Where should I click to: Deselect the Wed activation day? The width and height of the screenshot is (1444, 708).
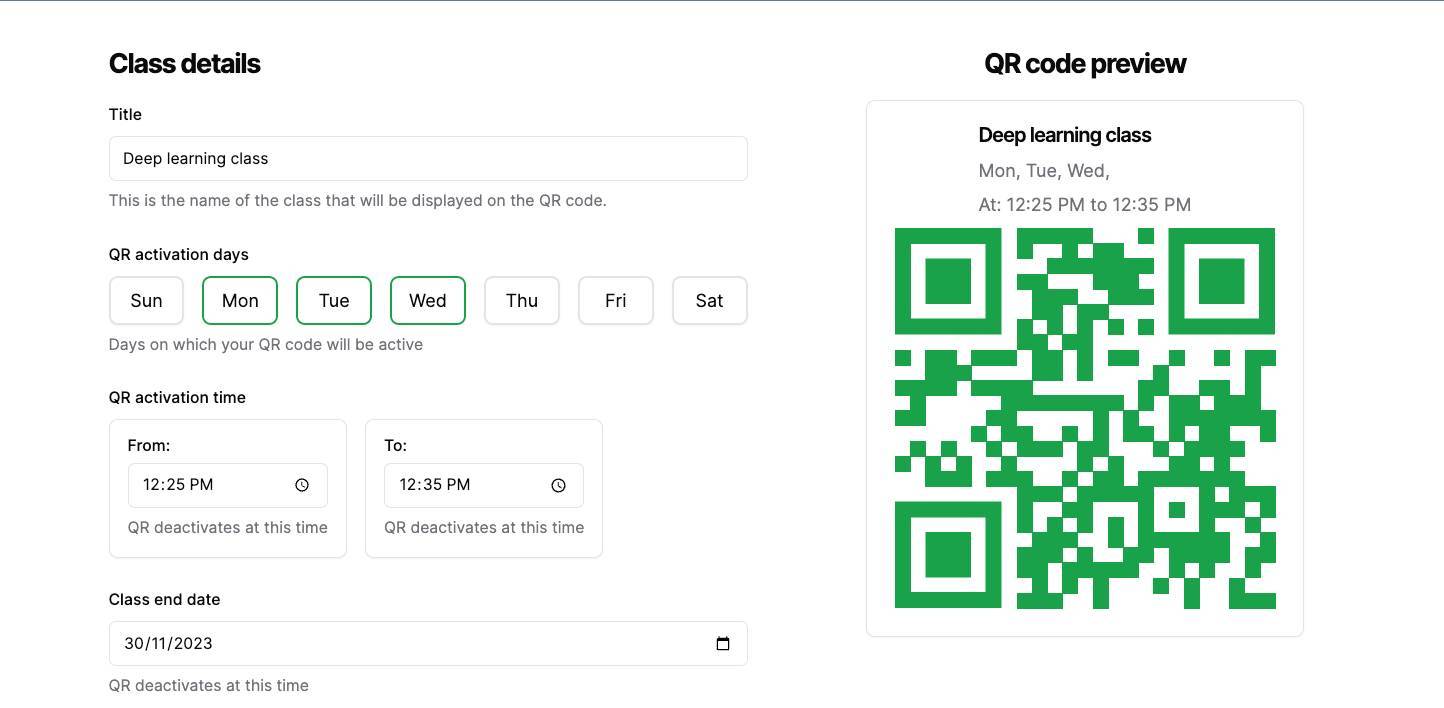pyautogui.click(x=428, y=301)
